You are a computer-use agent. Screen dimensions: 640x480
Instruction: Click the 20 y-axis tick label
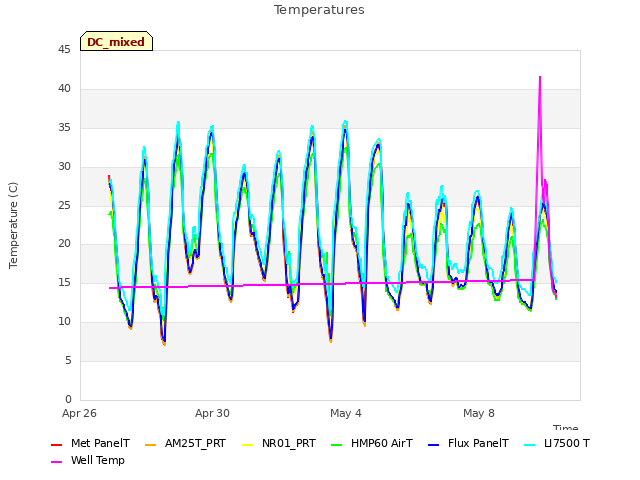[x=64, y=244]
